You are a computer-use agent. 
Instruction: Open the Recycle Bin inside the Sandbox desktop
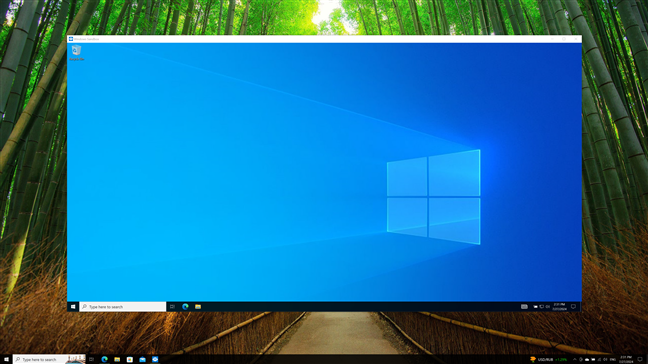coord(76,53)
